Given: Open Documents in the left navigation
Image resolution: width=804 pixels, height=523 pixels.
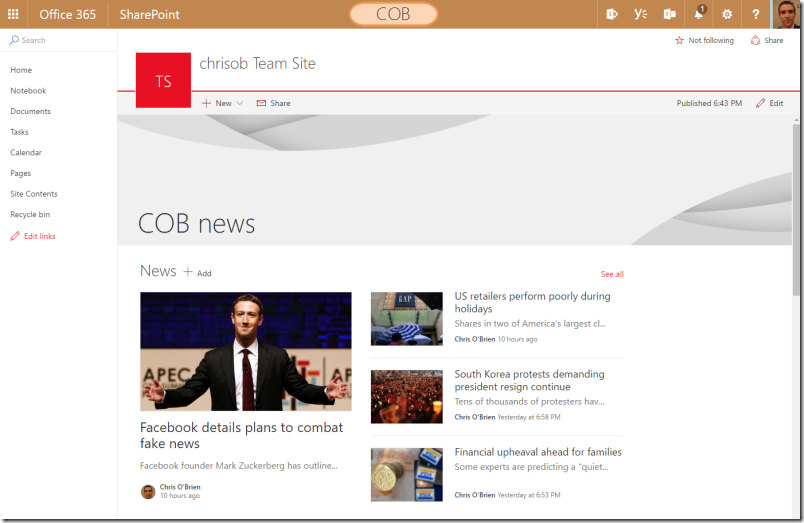Looking at the screenshot, I should pyautogui.click(x=30, y=111).
